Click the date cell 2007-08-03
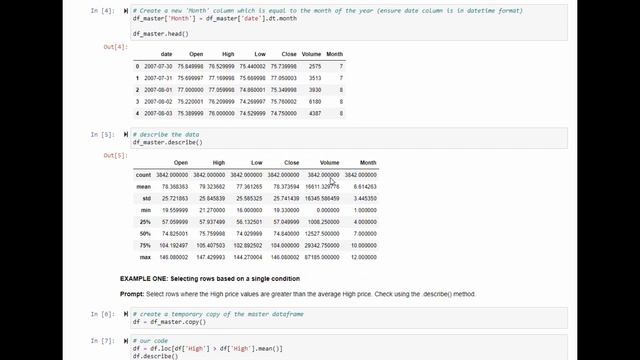 click(158, 113)
